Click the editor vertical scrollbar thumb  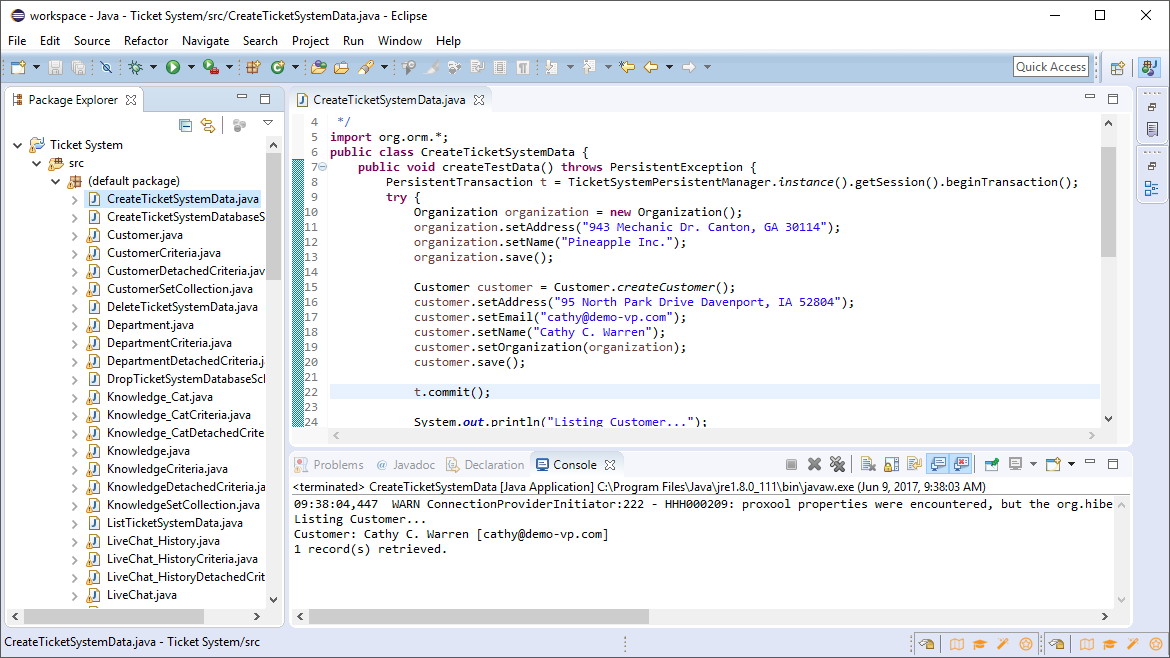point(1108,201)
